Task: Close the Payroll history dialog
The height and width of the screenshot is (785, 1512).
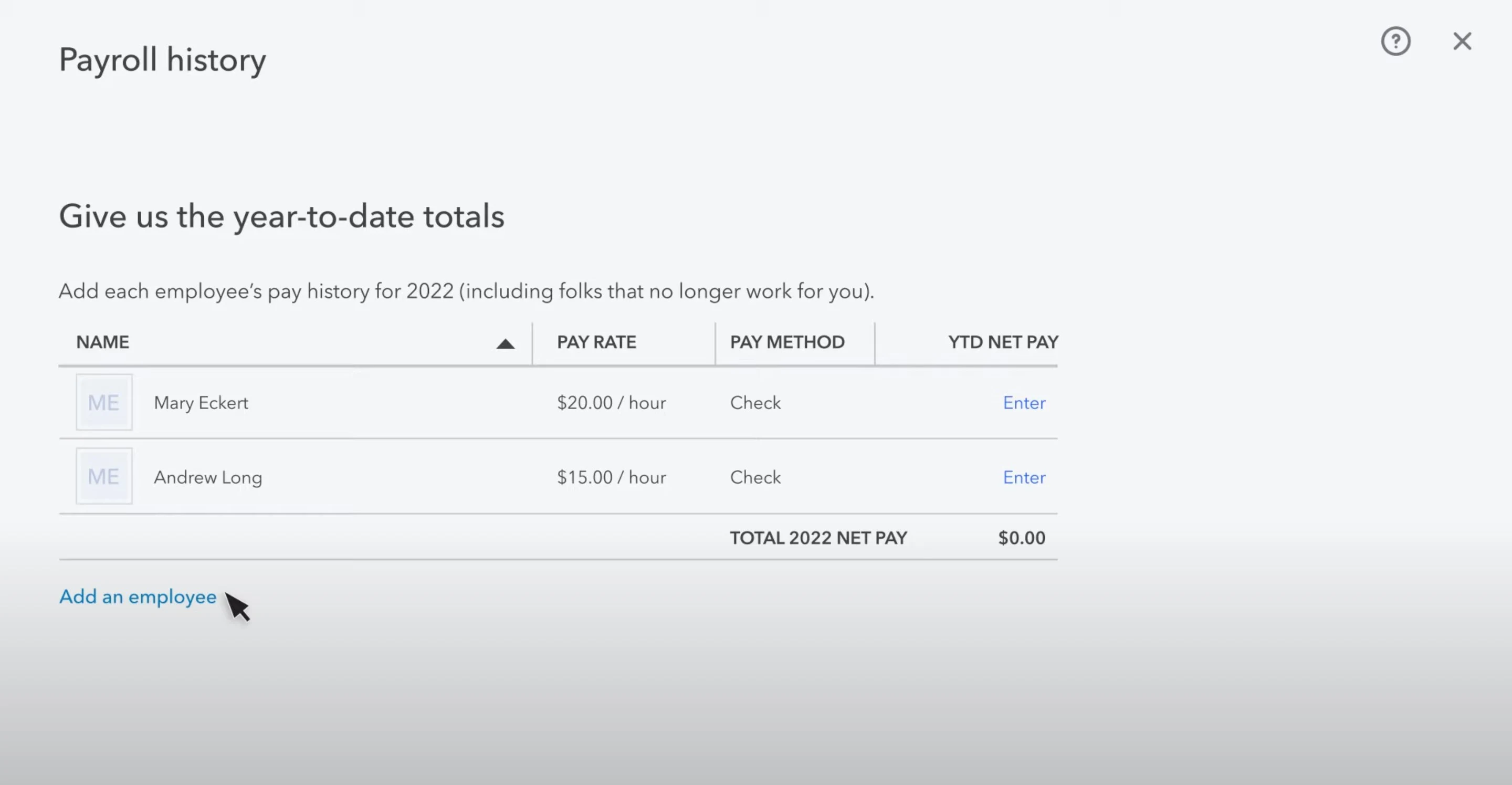Action: tap(1462, 41)
